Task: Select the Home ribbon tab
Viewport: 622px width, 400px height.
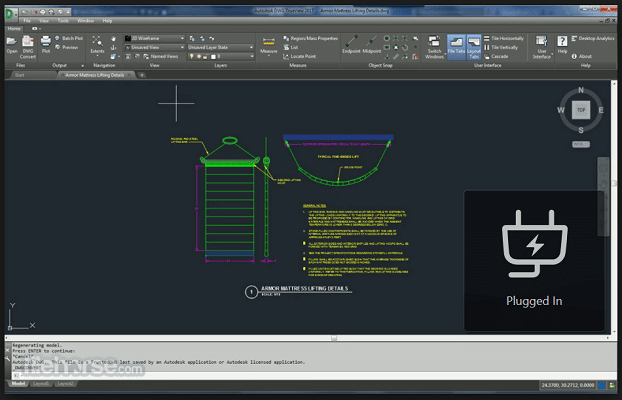Action: pos(14,29)
